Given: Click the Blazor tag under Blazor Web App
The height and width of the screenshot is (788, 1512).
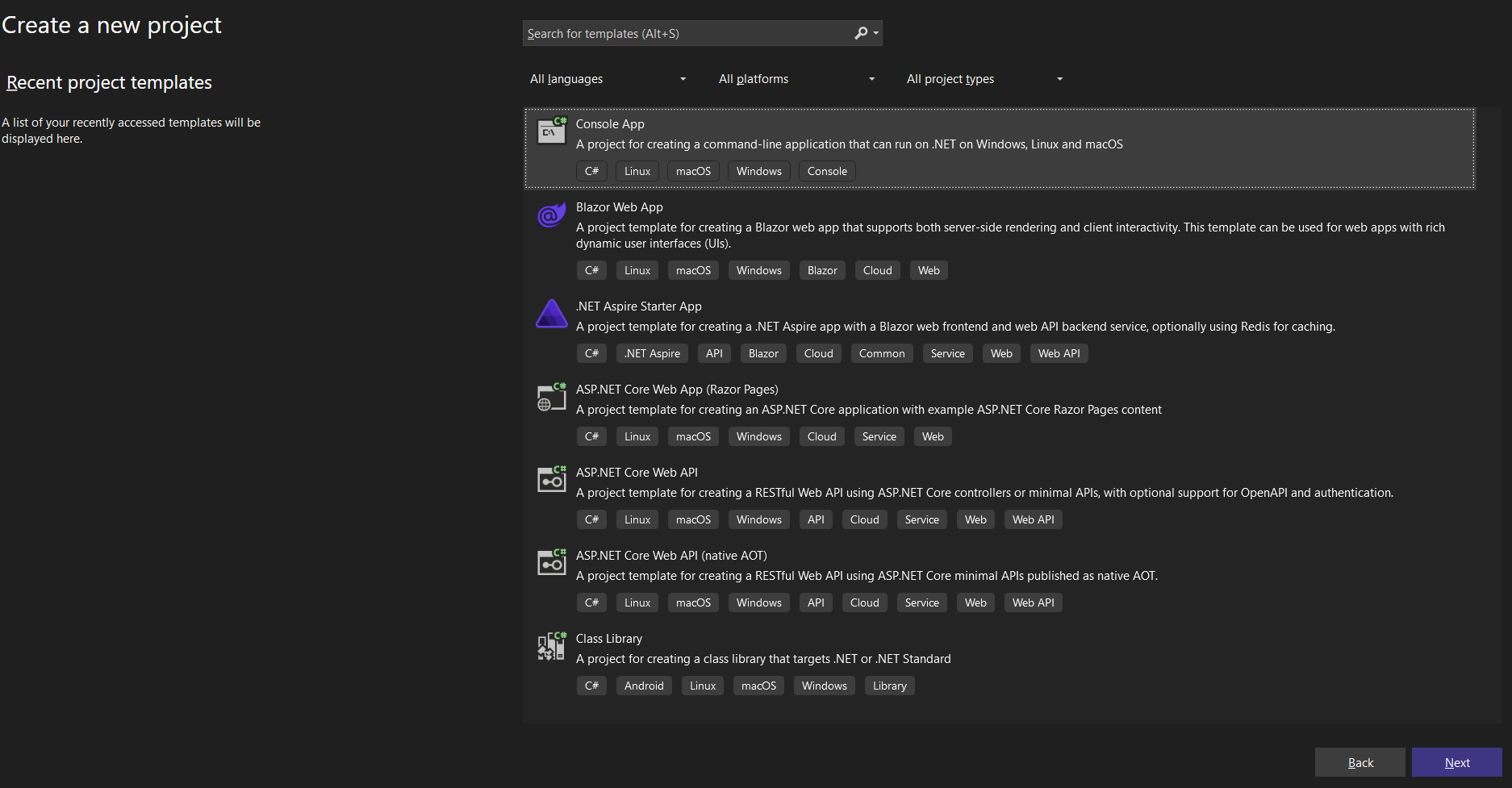Looking at the screenshot, I should [822, 270].
